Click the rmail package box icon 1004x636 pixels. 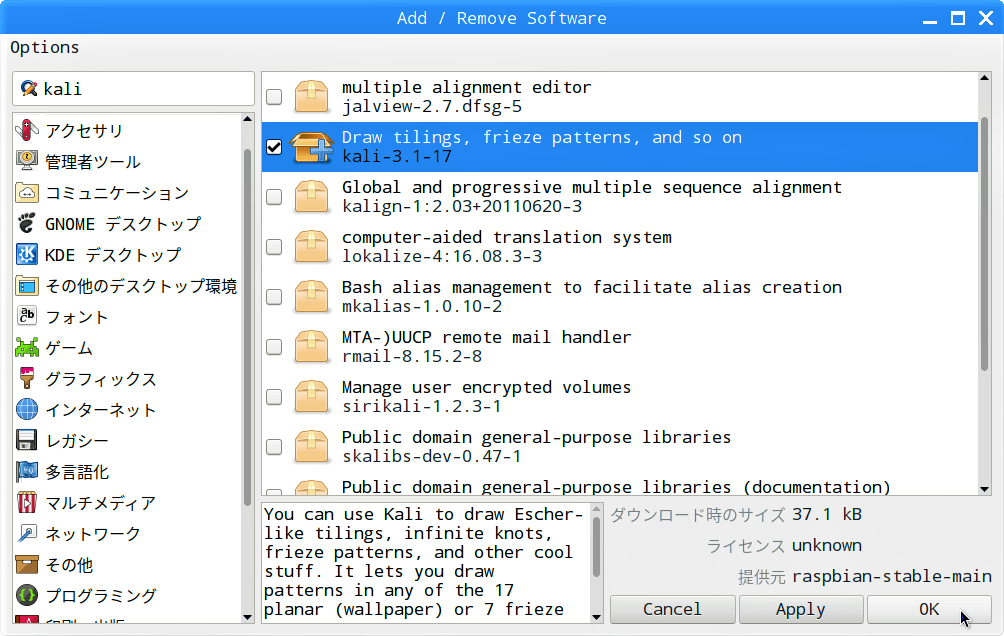point(312,347)
